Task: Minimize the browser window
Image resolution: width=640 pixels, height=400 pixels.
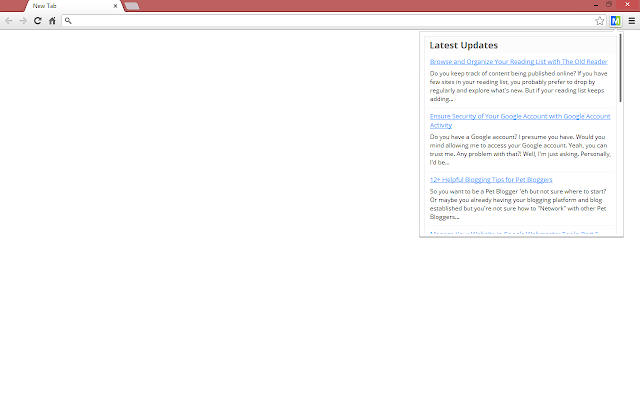Action: tap(596, 5)
